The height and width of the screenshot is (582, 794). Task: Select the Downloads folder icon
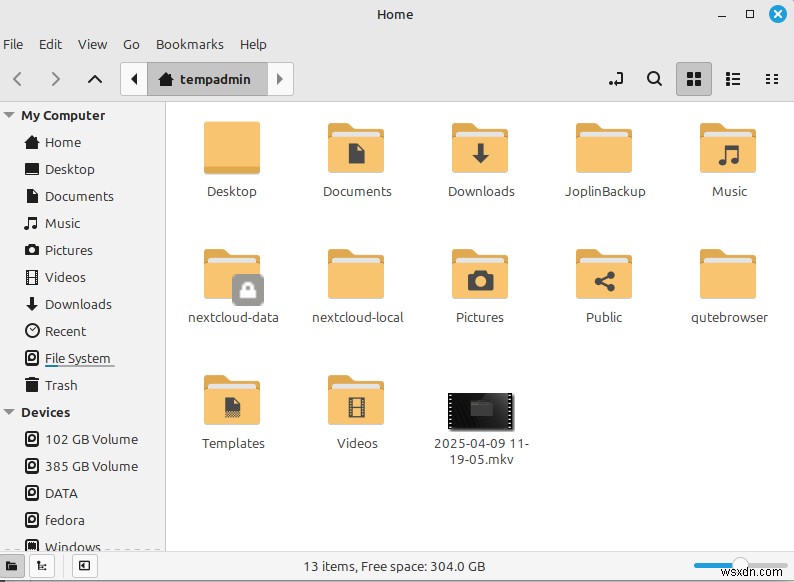point(480,148)
